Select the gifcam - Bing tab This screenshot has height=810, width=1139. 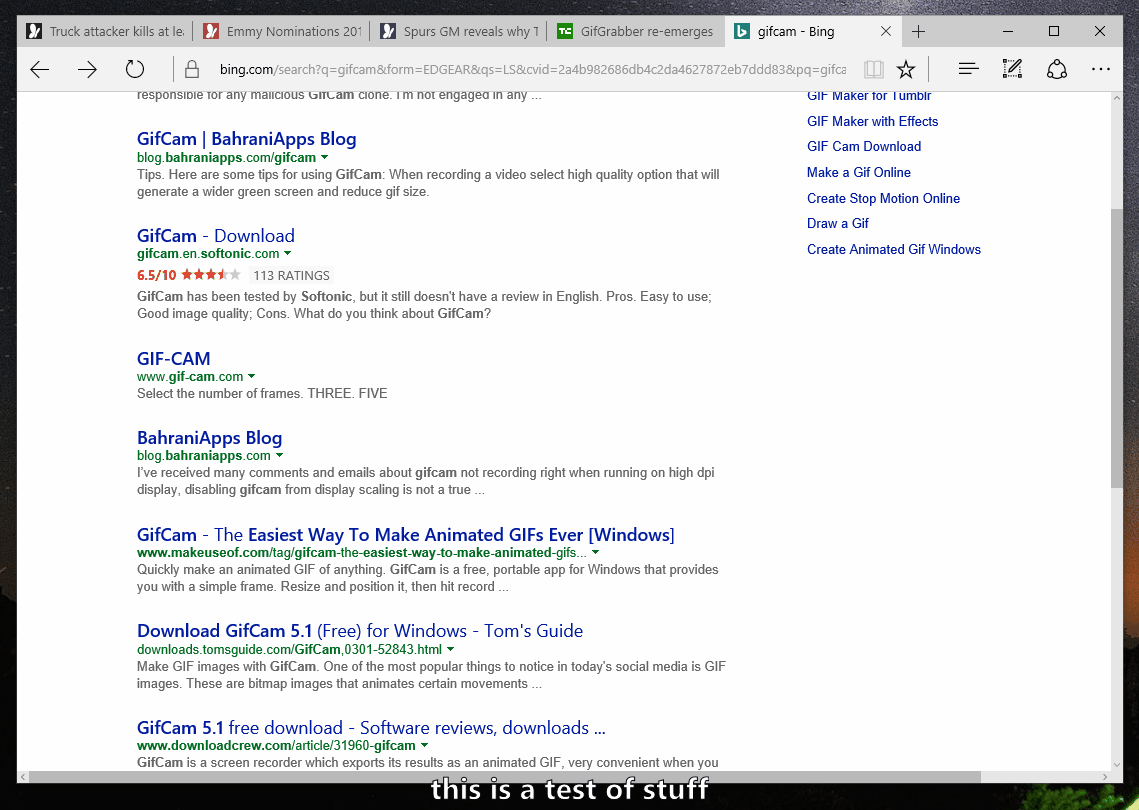click(812, 31)
